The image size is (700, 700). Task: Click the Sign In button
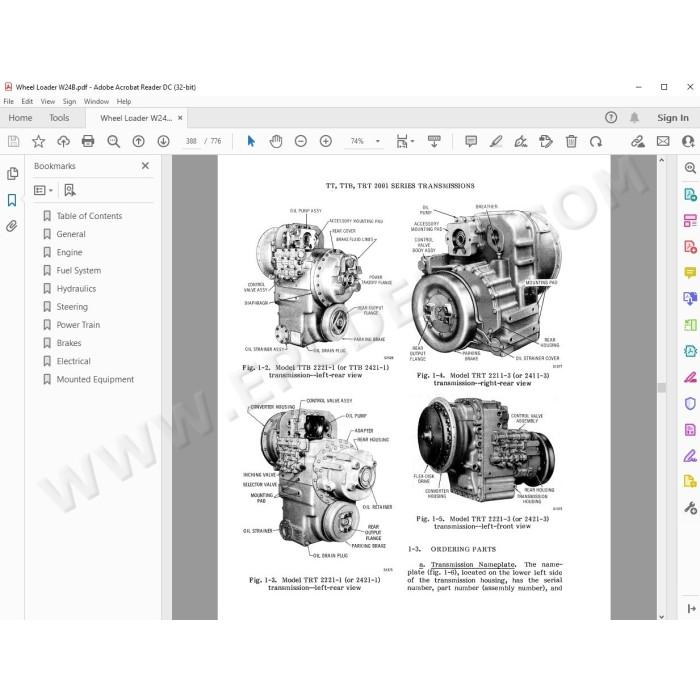[x=672, y=118]
